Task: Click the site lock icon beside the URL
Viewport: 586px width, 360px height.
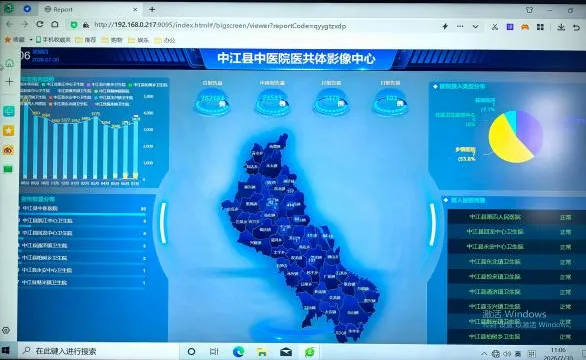Action: tap(86, 25)
